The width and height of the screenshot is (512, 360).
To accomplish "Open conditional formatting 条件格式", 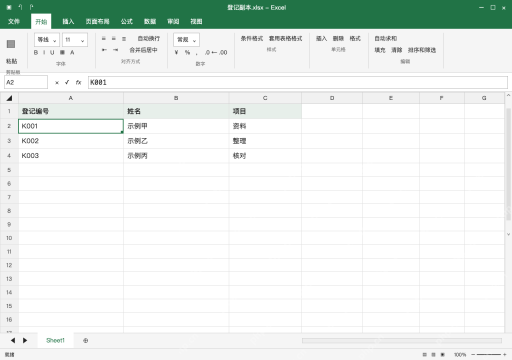I will (252, 39).
